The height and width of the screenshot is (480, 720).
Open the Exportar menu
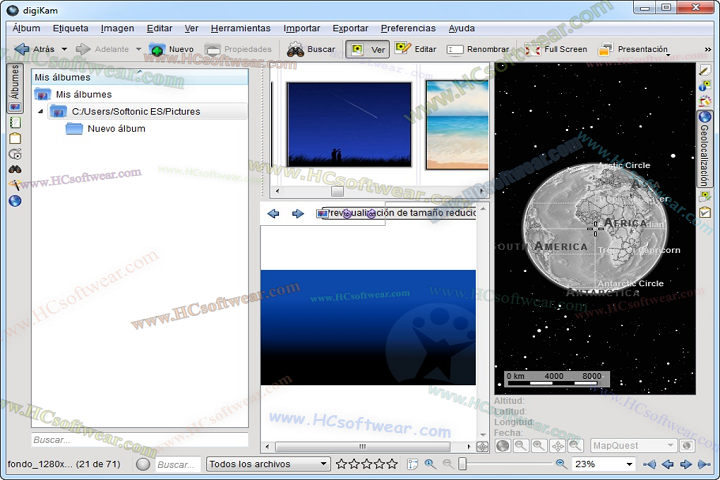[x=350, y=28]
